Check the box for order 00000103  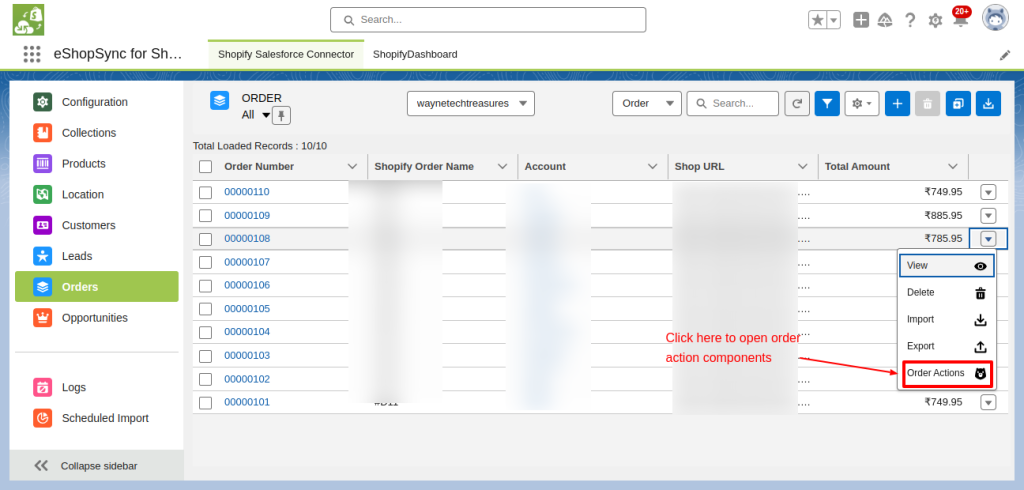tap(206, 356)
